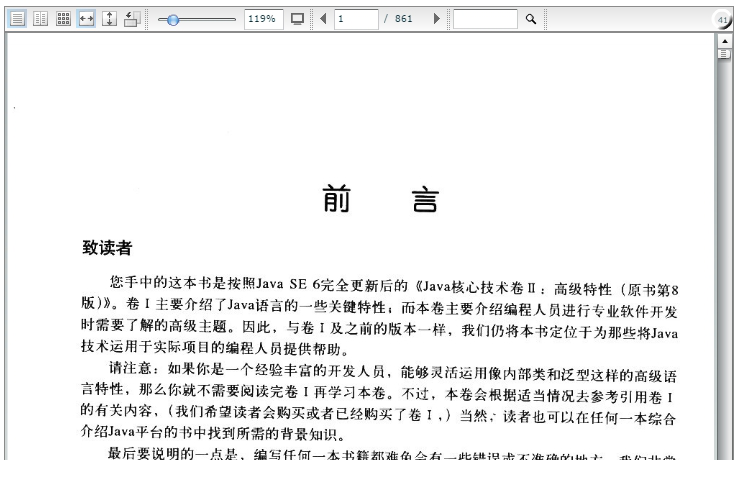Click the vertical scrollbar thumb

[724, 54]
